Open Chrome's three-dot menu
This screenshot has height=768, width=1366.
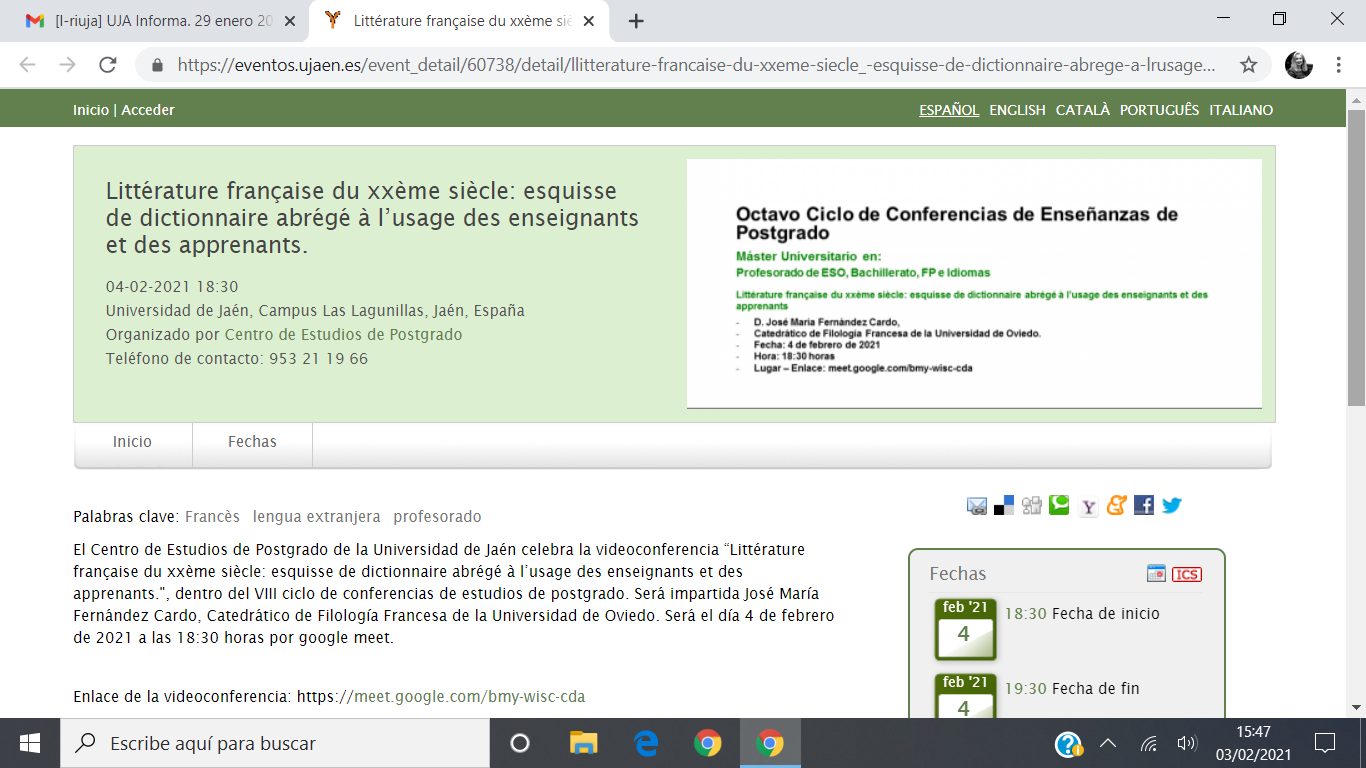(x=1339, y=65)
